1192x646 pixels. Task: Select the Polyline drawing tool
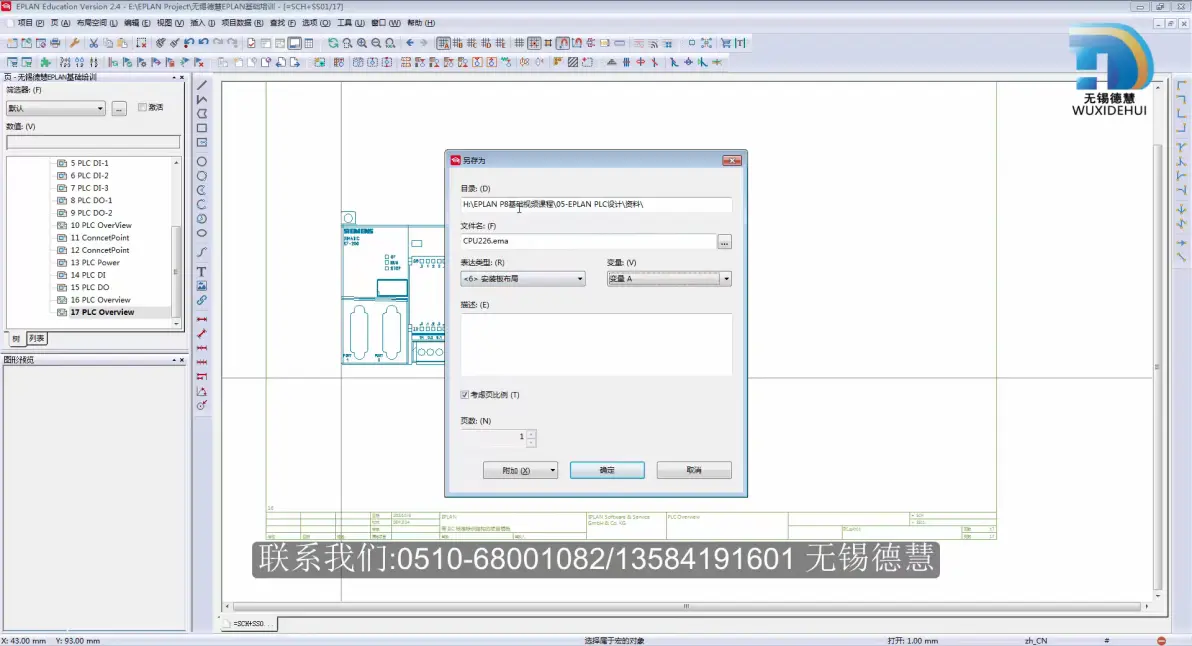[201, 100]
